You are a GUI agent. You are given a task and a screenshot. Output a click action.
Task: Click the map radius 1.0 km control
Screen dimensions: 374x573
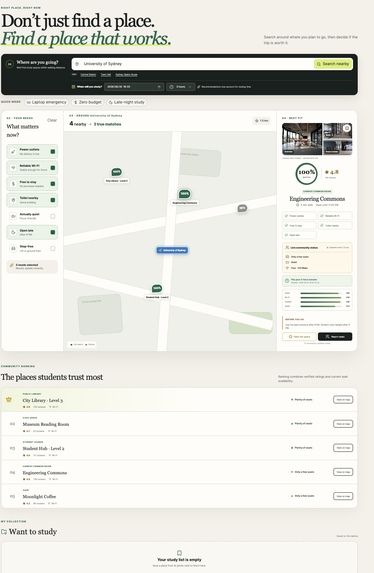click(x=262, y=121)
